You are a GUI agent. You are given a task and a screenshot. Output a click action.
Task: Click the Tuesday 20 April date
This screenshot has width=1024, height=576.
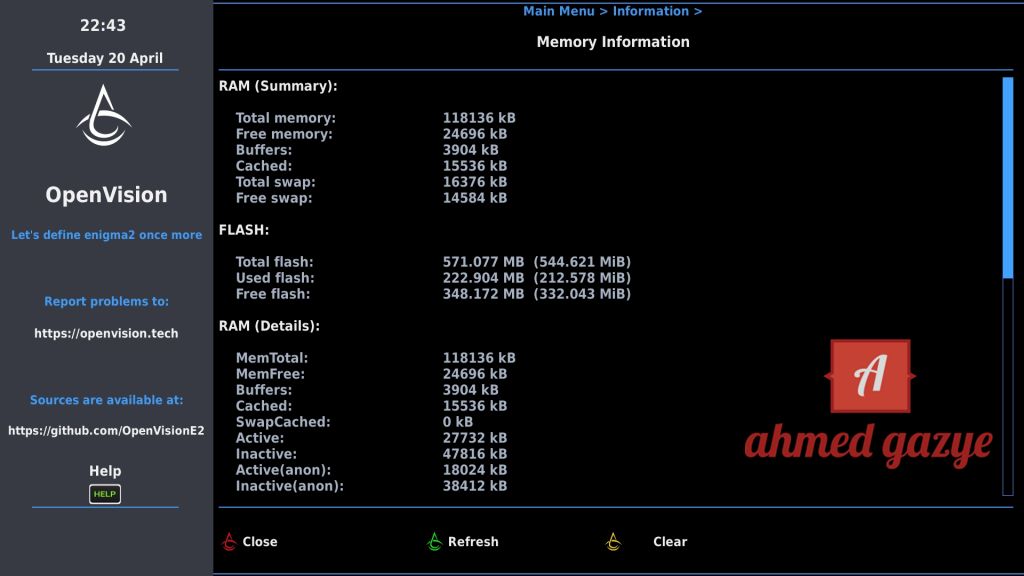tap(104, 58)
